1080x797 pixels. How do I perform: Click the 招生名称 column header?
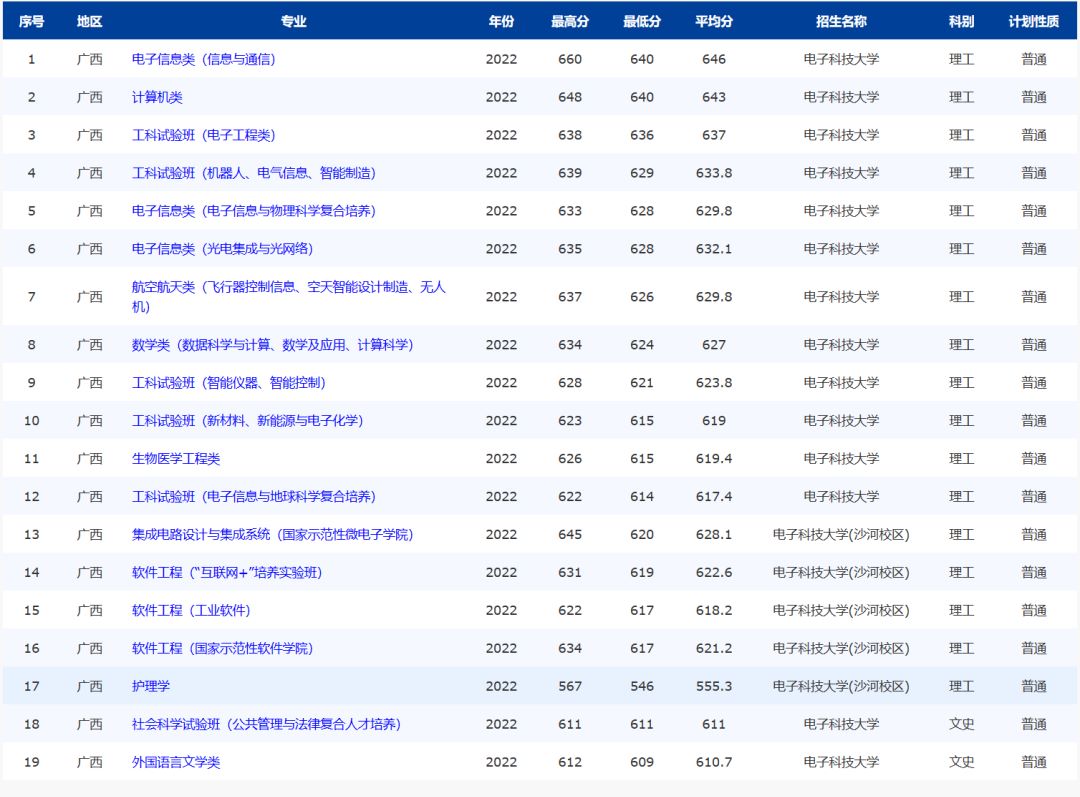pyautogui.click(x=841, y=21)
